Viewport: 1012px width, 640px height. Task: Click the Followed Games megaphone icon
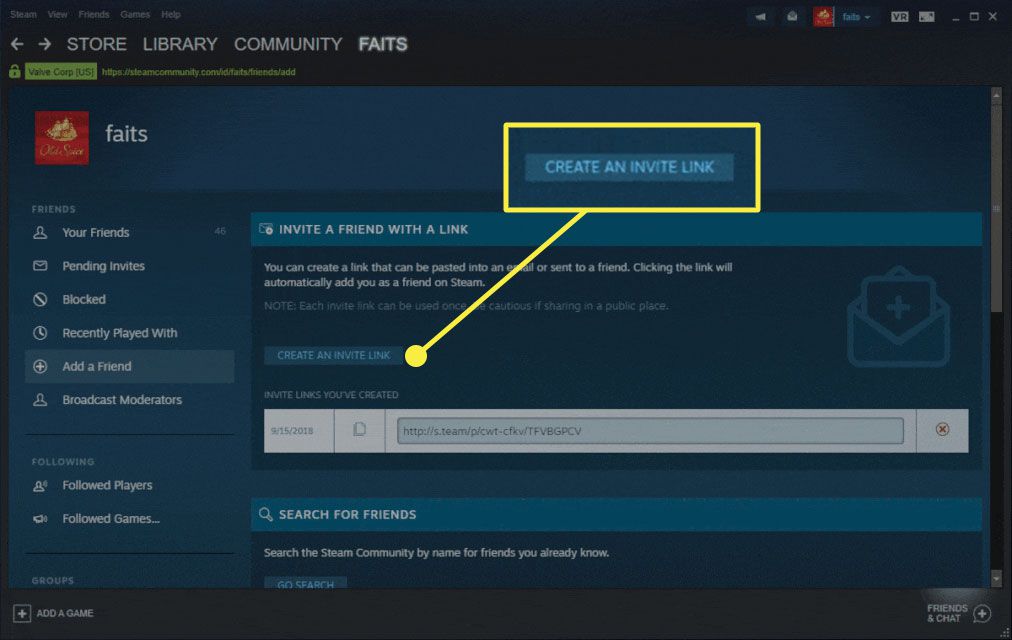(40, 519)
